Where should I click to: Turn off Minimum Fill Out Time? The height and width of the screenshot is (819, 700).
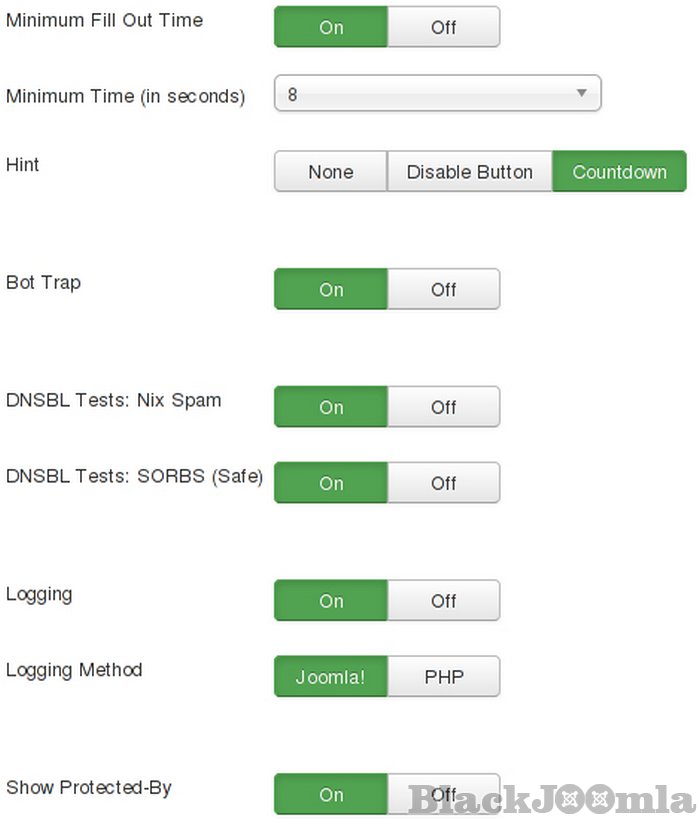[443, 27]
